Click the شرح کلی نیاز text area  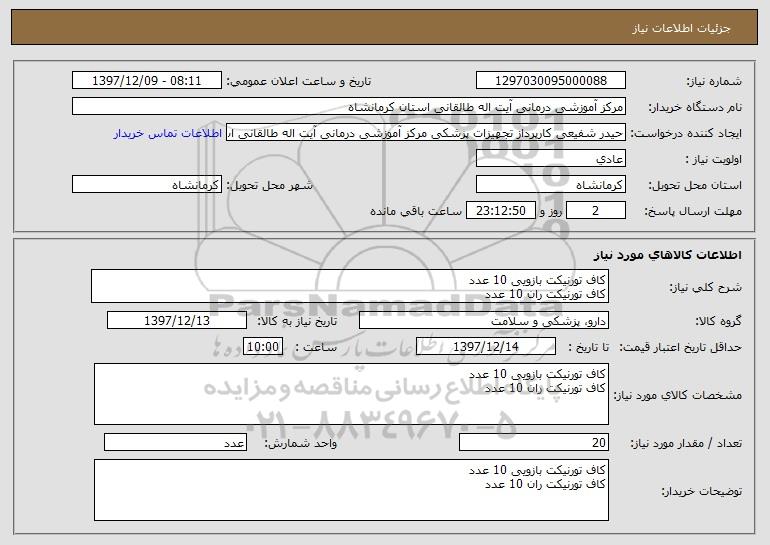pos(350,286)
